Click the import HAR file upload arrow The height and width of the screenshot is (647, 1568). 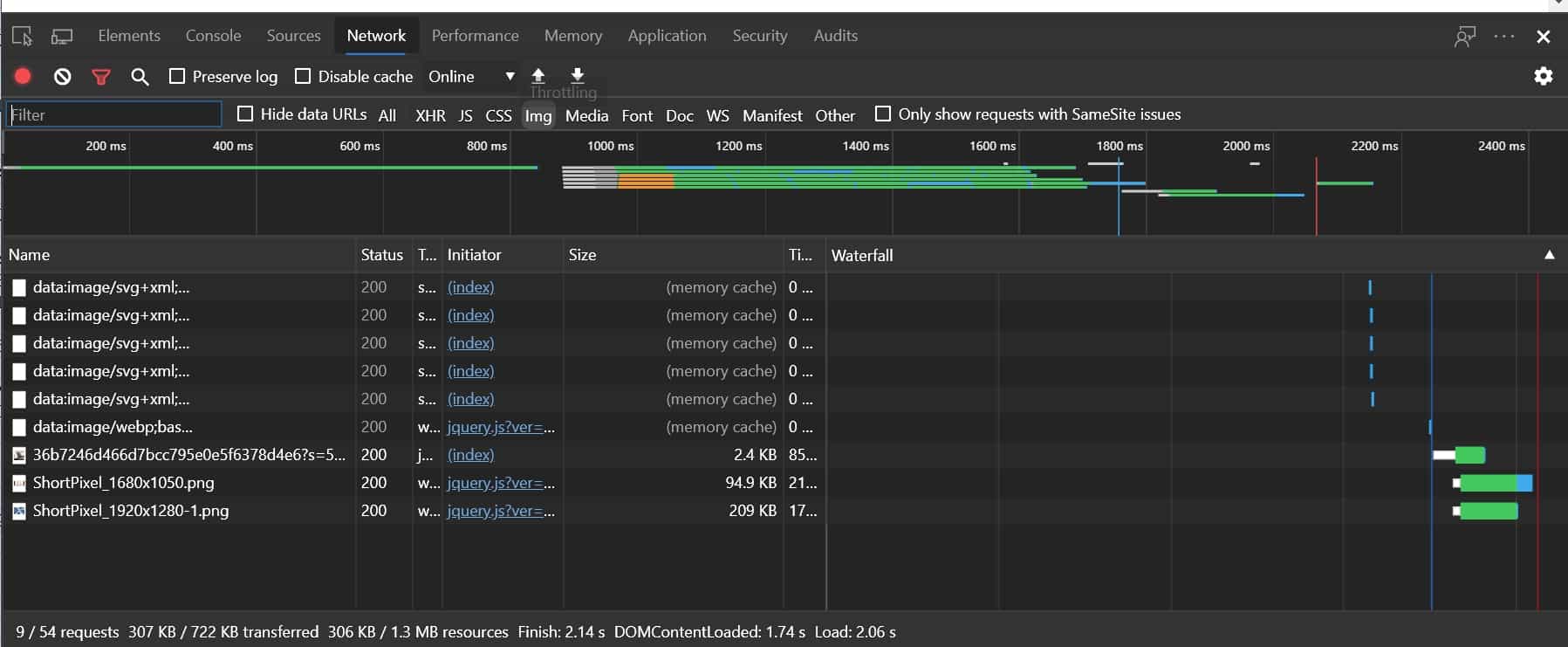pyautogui.click(x=538, y=76)
